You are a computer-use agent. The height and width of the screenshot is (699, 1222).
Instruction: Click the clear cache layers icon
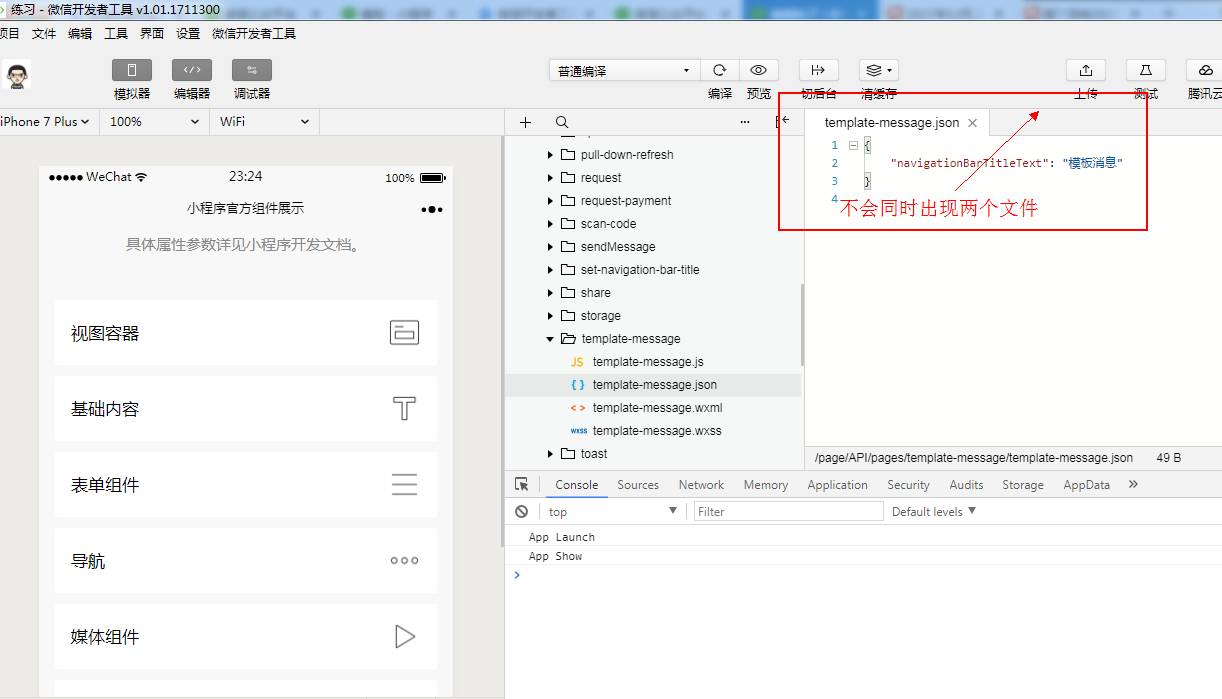coord(879,70)
